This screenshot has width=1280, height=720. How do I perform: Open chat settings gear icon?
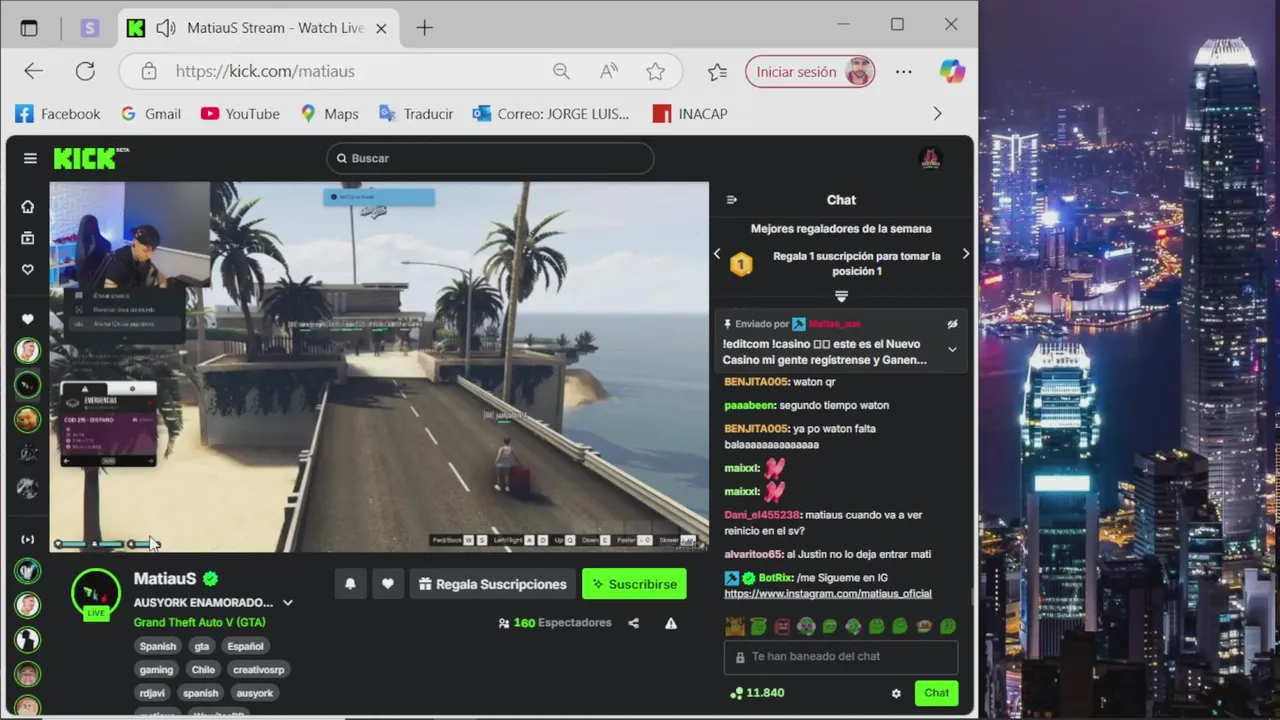(x=896, y=693)
